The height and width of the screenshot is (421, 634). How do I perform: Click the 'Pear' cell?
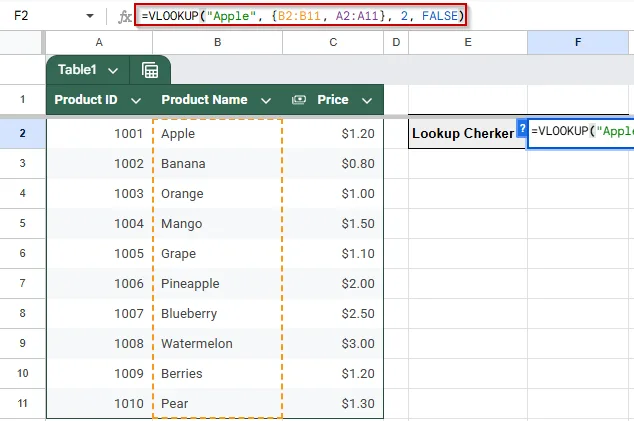coord(218,403)
